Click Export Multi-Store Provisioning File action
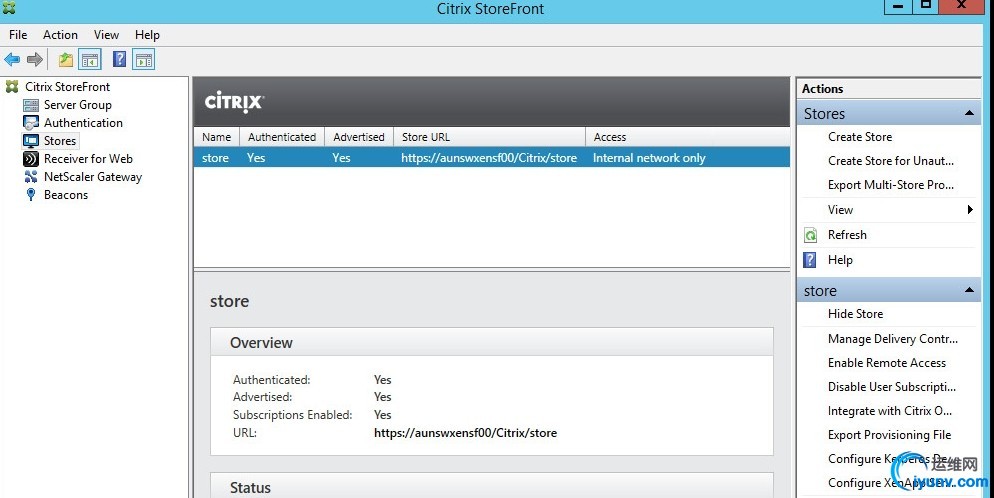Image resolution: width=994 pixels, height=498 pixels. (891, 185)
